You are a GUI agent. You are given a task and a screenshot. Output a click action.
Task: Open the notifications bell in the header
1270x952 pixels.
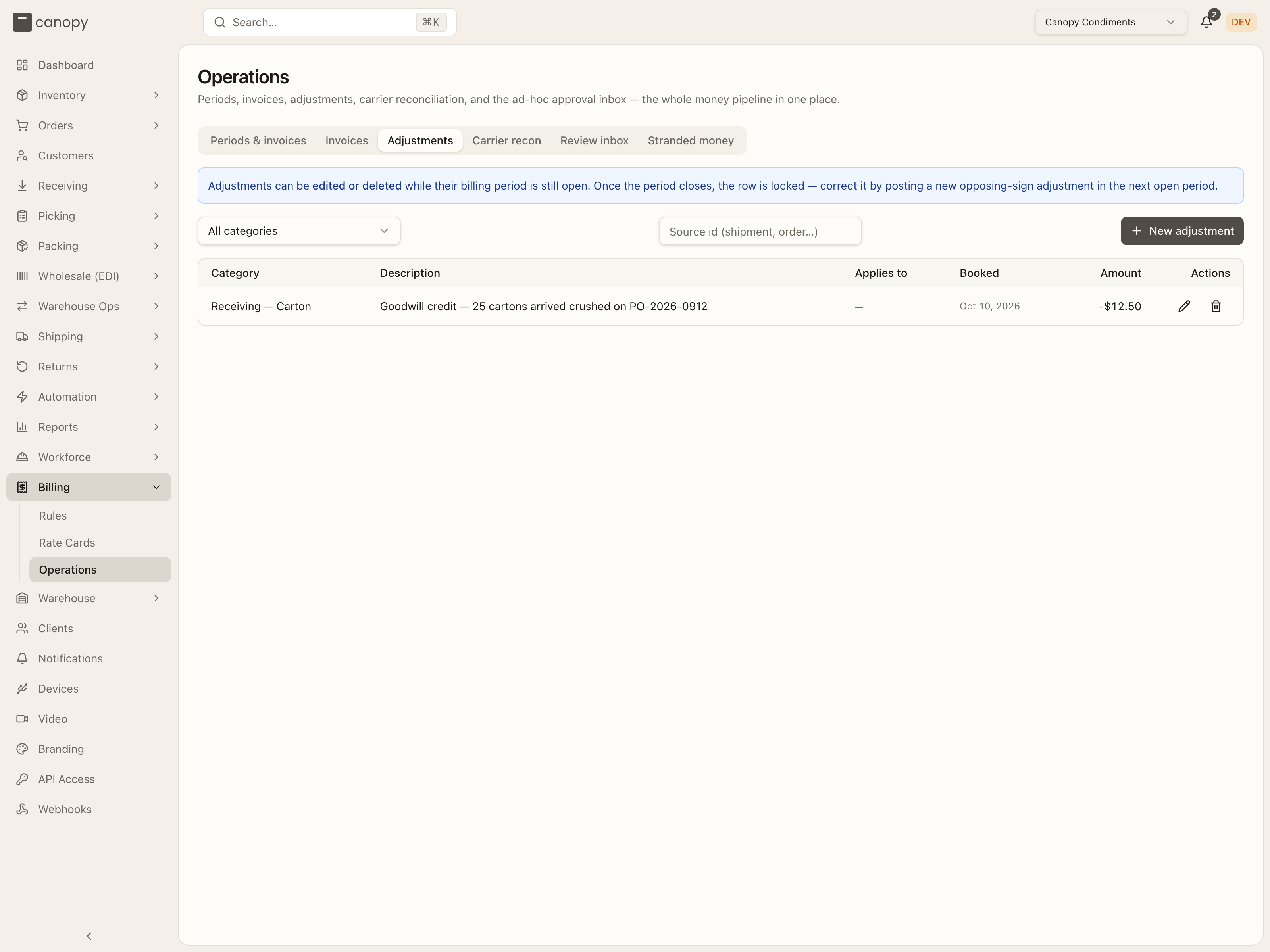pyautogui.click(x=1206, y=22)
